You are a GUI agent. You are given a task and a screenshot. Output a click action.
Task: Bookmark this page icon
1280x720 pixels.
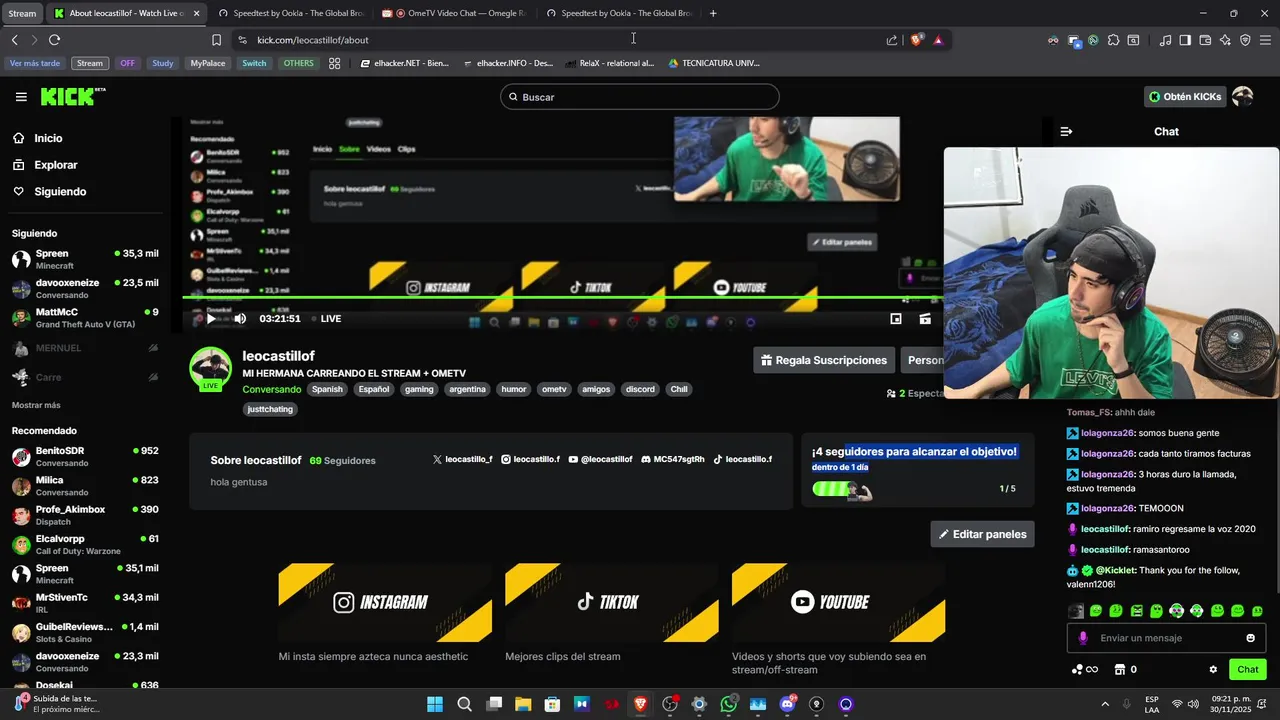click(216, 40)
